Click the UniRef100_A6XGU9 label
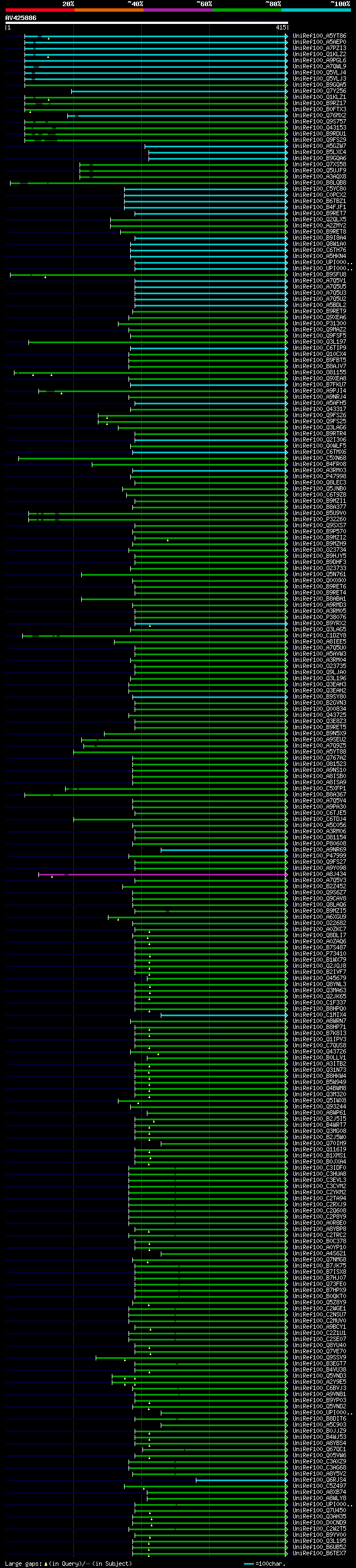The height and width of the screenshot is (1568, 356). pyautogui.click(x=319, y=917)
